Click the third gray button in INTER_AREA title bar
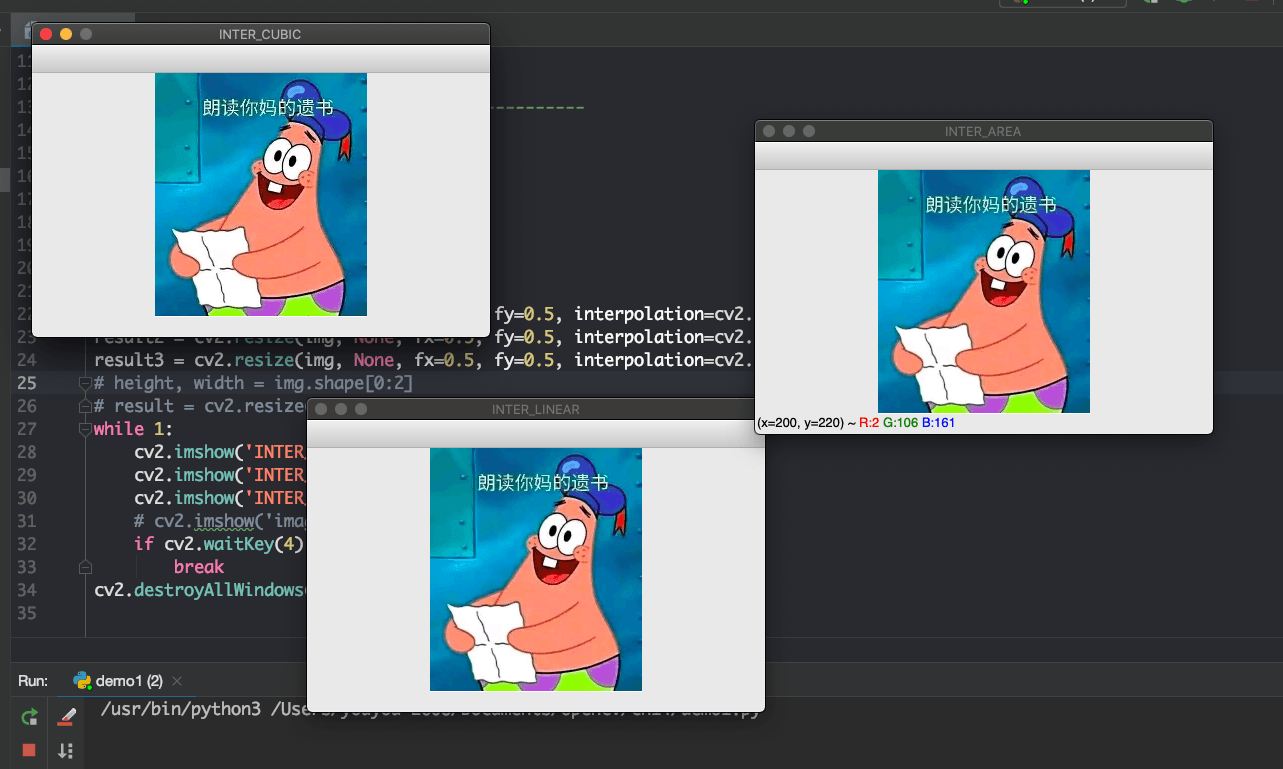The height and width of the screenshot is (769, 1283). pos(809,131)
